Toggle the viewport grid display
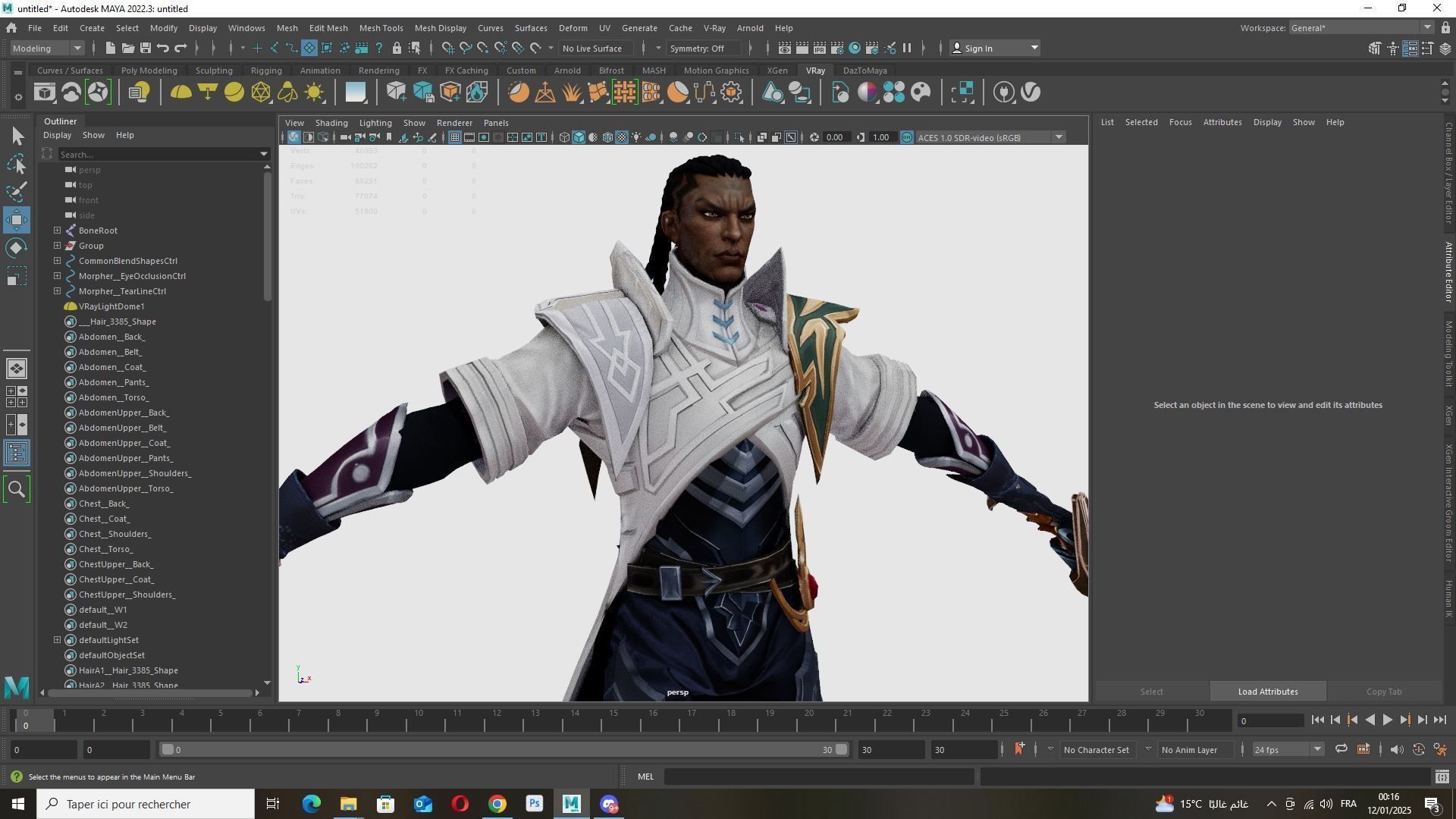 point(454,137)
